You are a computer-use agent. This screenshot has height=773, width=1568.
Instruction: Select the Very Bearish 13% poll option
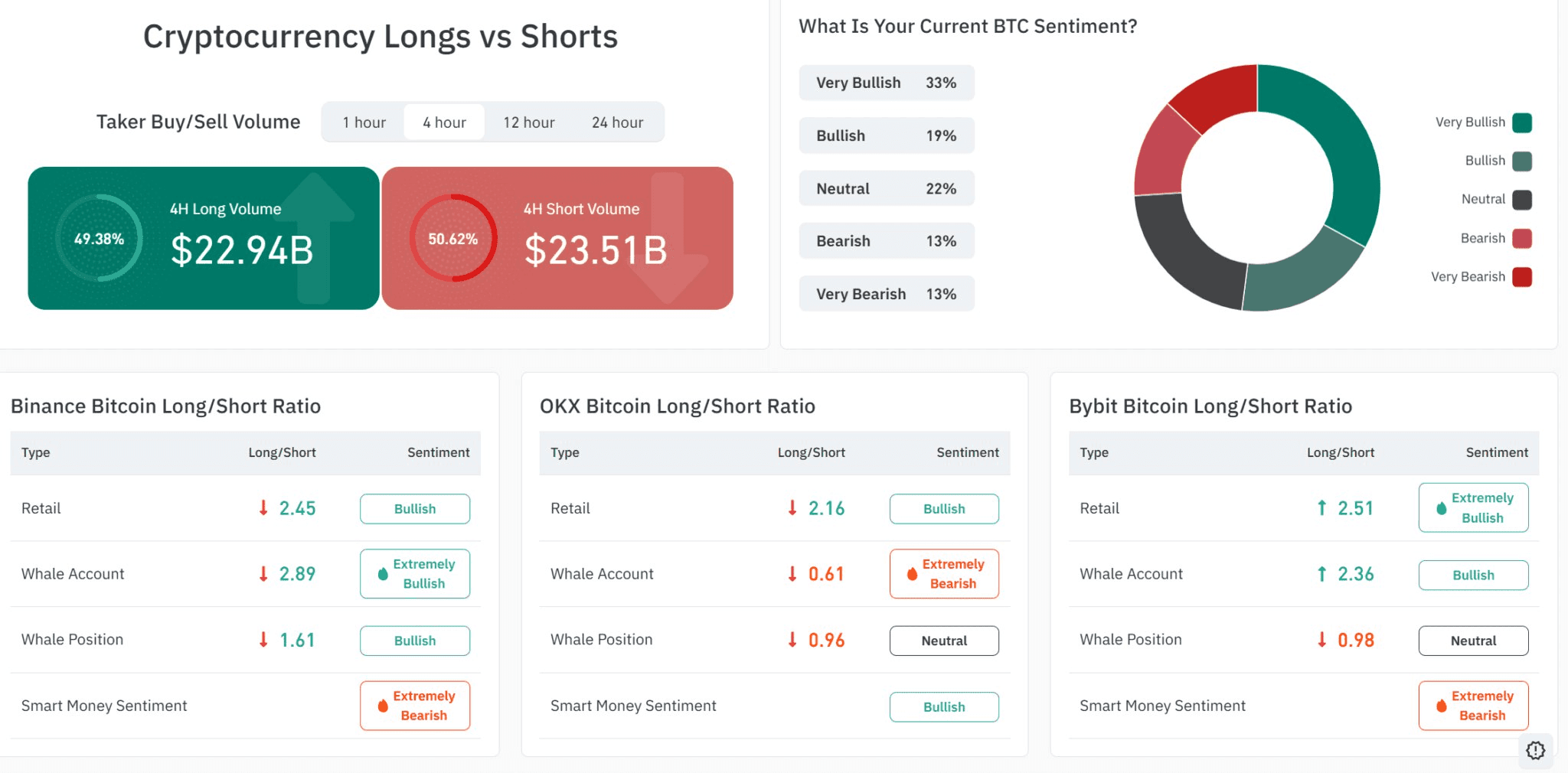(886, 294)
